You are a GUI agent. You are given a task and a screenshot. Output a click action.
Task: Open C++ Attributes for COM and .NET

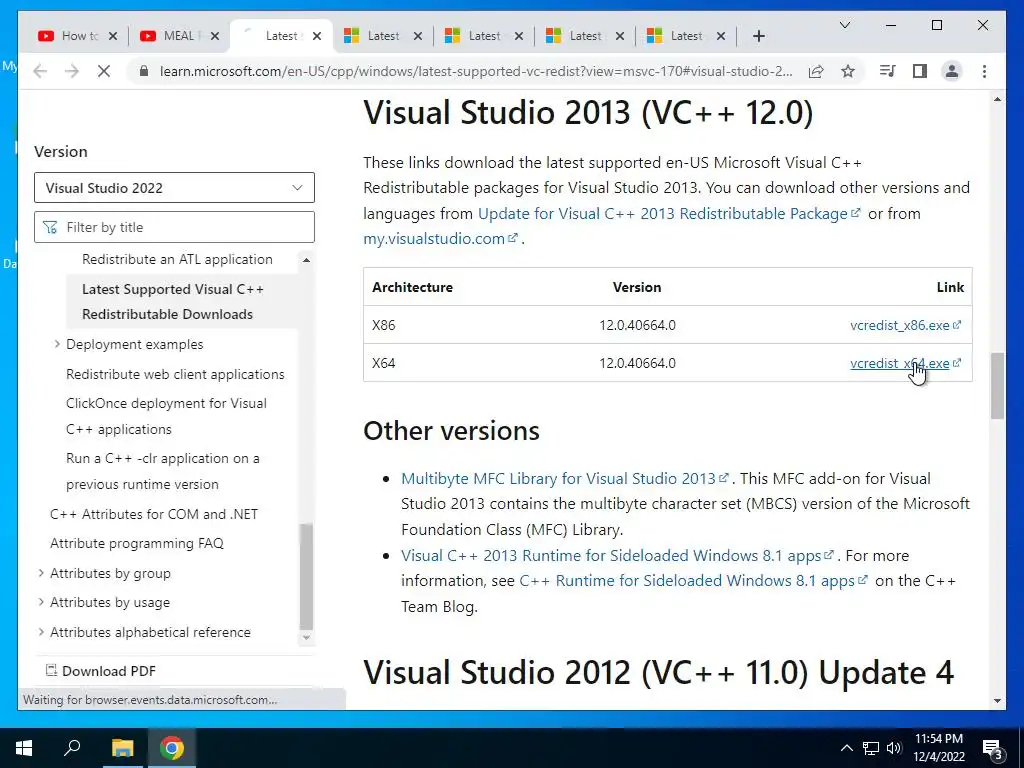(153, 514)
